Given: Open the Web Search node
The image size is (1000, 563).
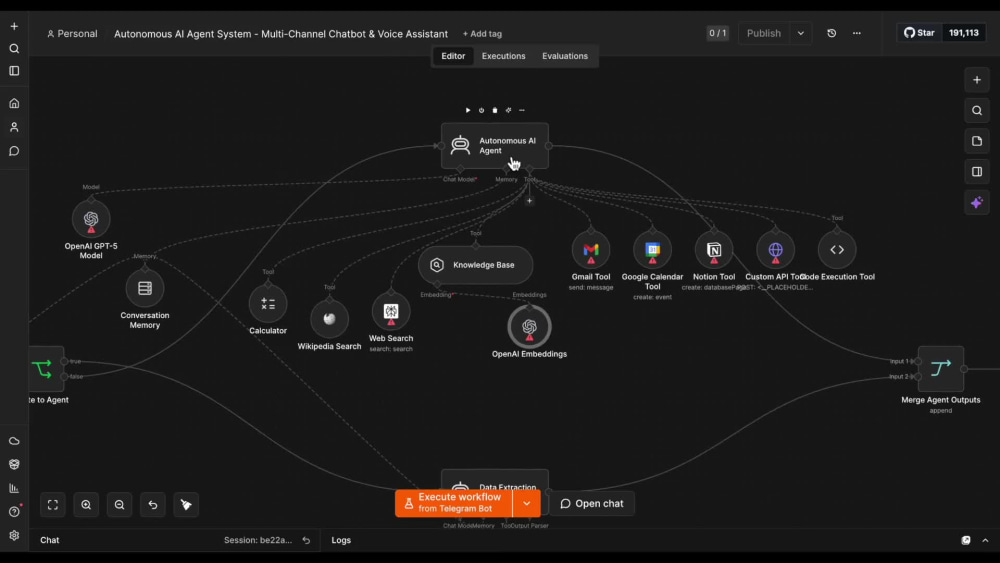Looking at the screenshot, I should click(x=391, y=311).
